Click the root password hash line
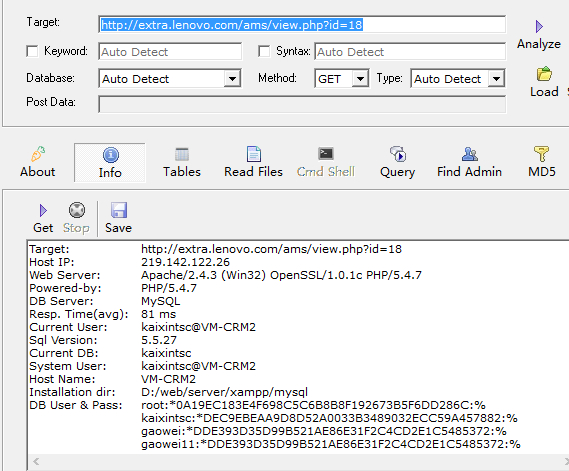Image resolution: width=569 pixels, height=471 pixels. tap(314, 405)
